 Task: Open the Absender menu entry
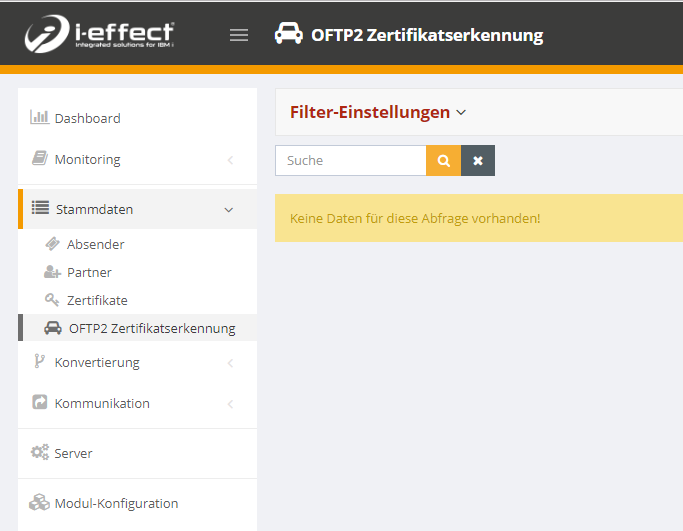[95, 244]
